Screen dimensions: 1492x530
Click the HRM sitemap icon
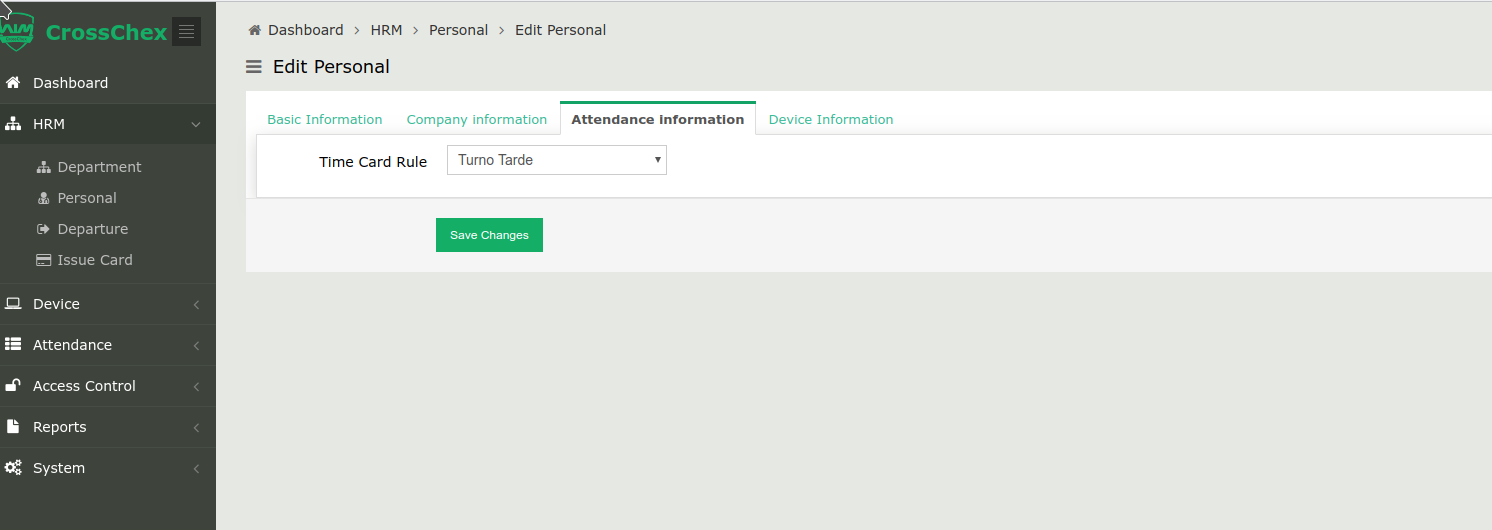click(13, 124)
